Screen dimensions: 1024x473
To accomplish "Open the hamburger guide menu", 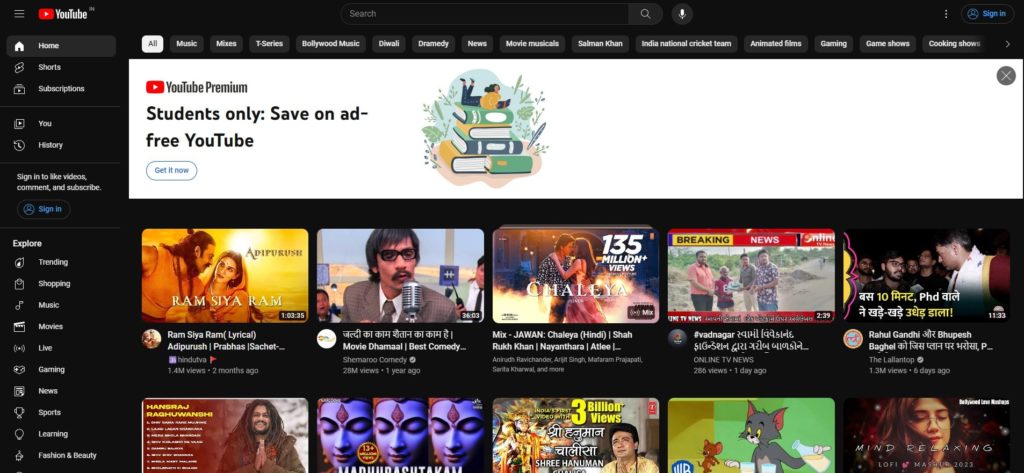I will 19,14.
